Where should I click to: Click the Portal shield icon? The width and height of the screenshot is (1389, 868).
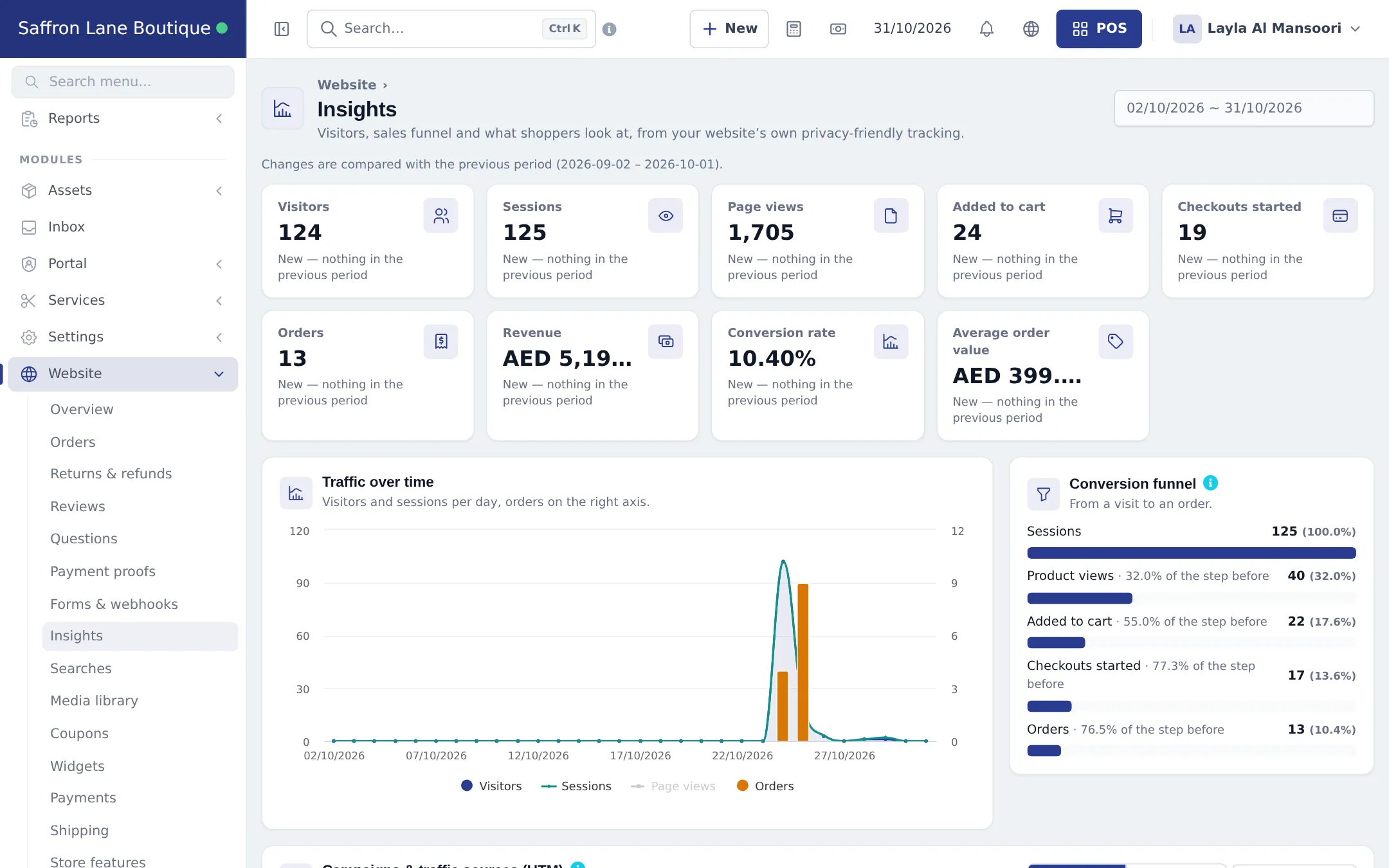coord(29,264)
